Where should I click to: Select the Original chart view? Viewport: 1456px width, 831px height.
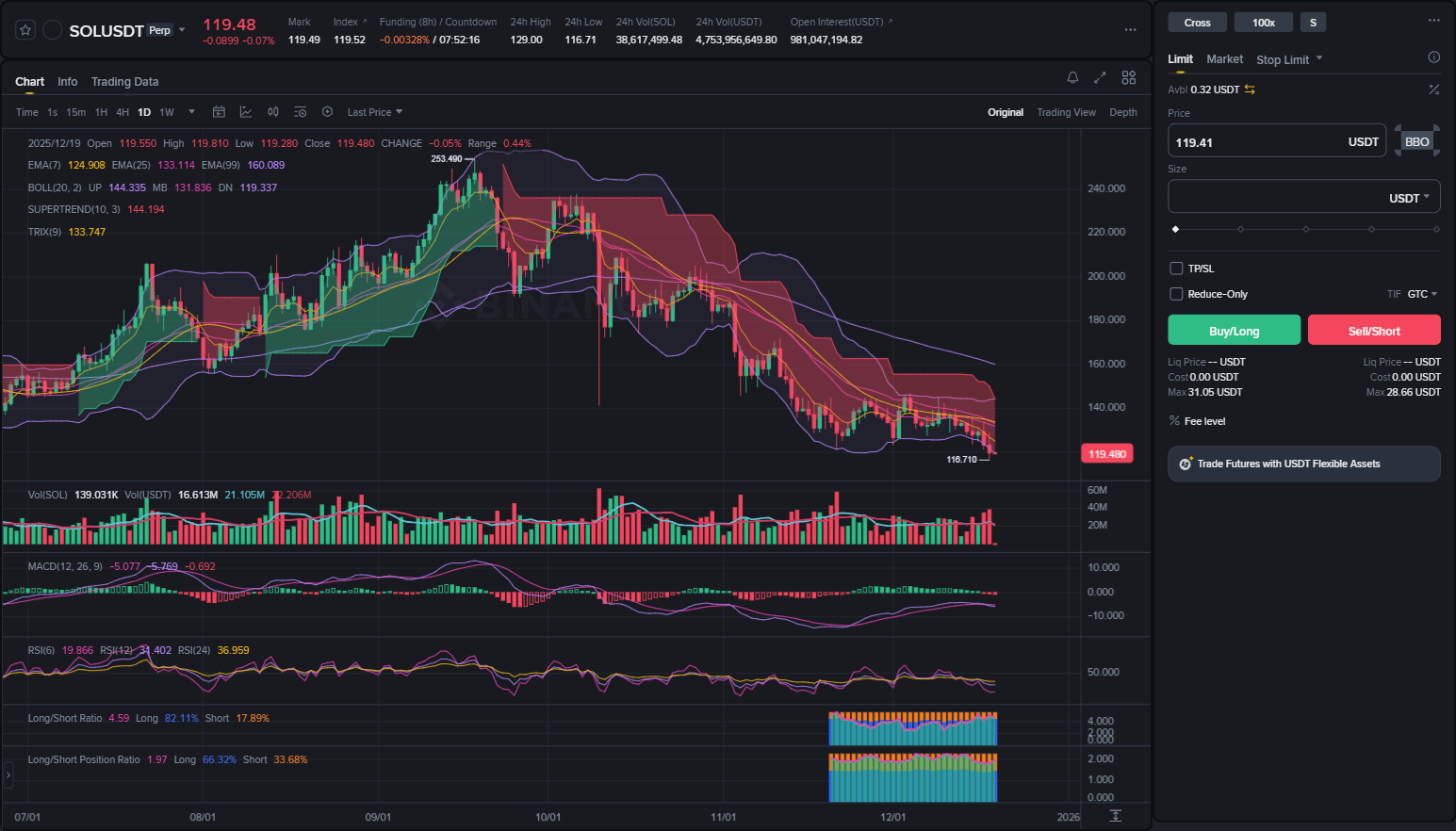[x=1006, y=112]
